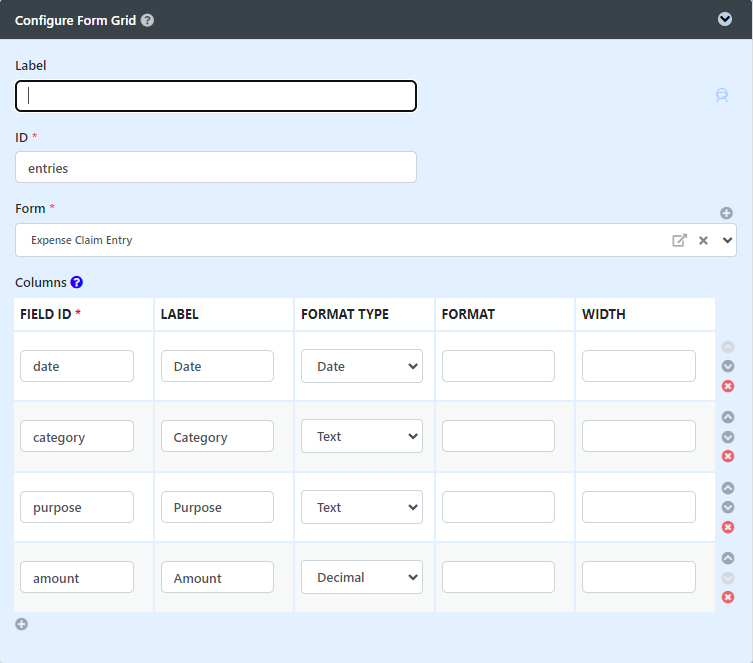This screenshot has height=663, width=753.
Task: Clear the selected Expense Claim Entry form
Action: (x=703, y=240)
